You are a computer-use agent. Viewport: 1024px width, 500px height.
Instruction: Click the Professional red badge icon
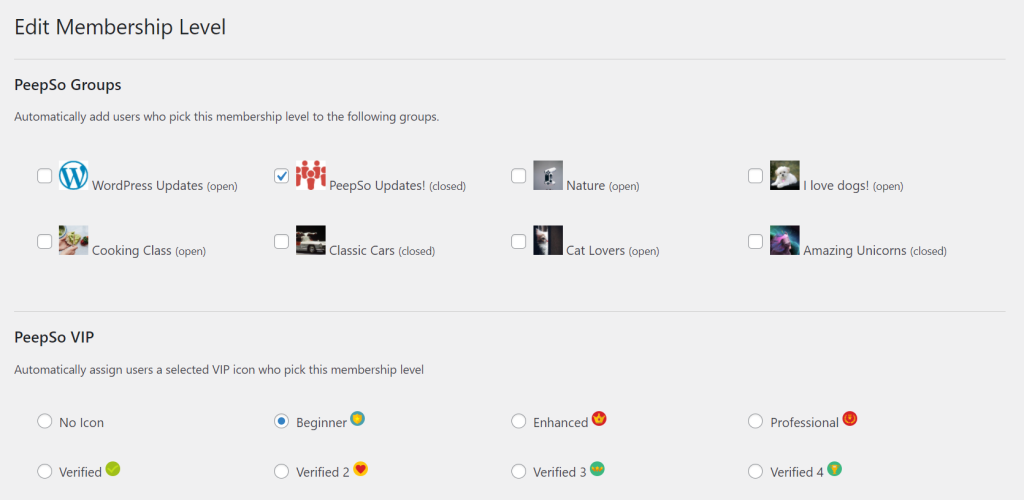pyautogui.click(x=850, y=418)
